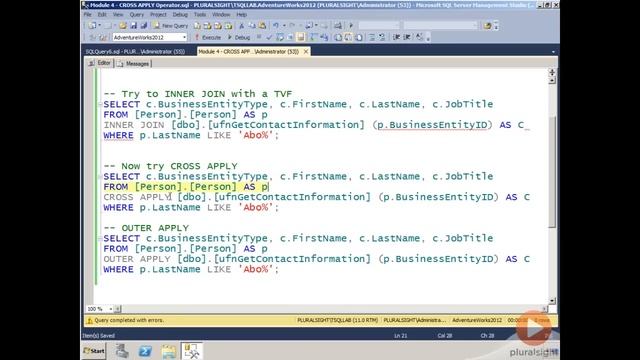Image resolution: width=640 pixels, height=360 pixels.
Task: Click the Comment Out Selected Lines icon
Action: click(x=371, y=37)
